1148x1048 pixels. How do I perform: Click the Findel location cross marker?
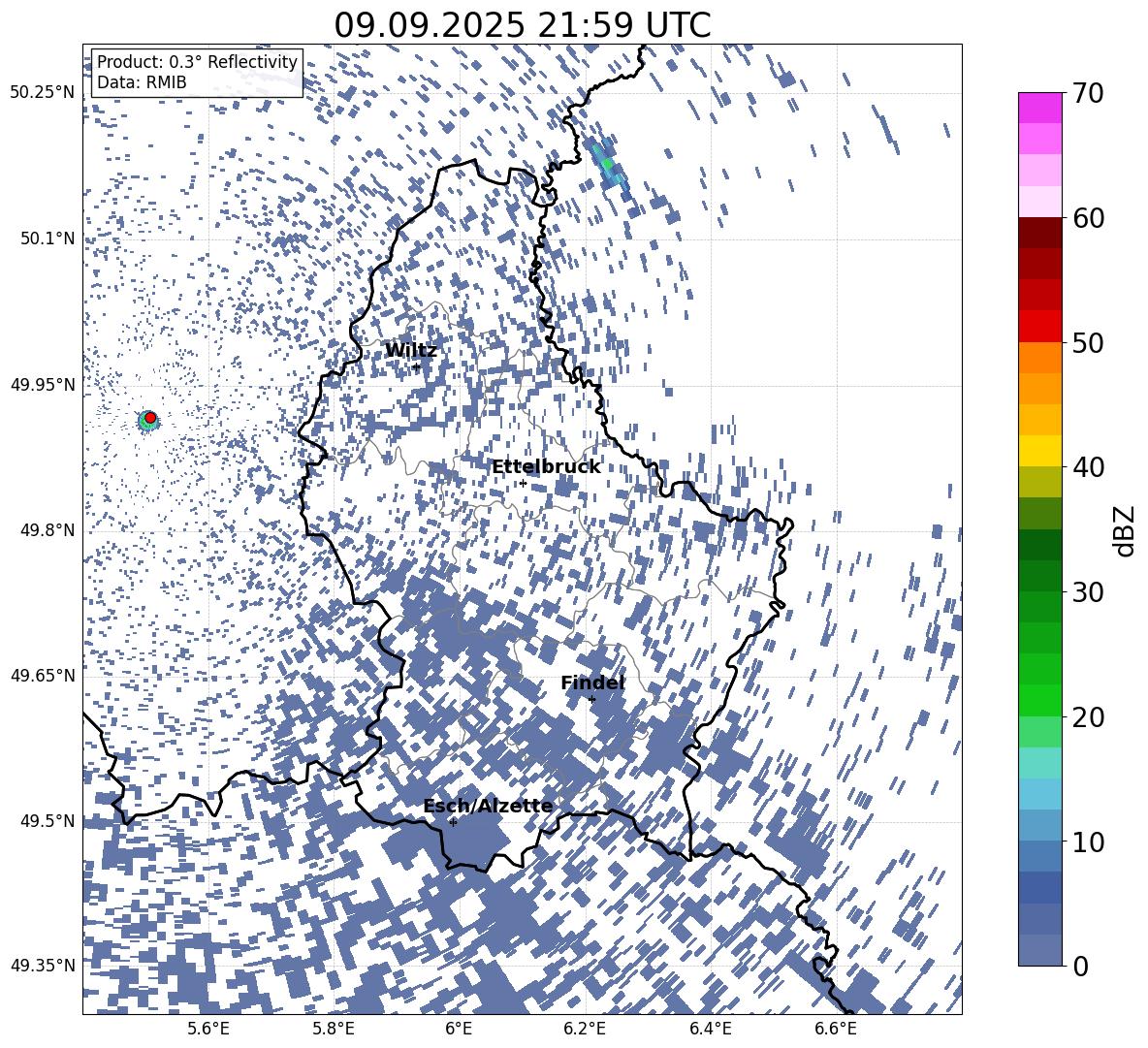591,700
